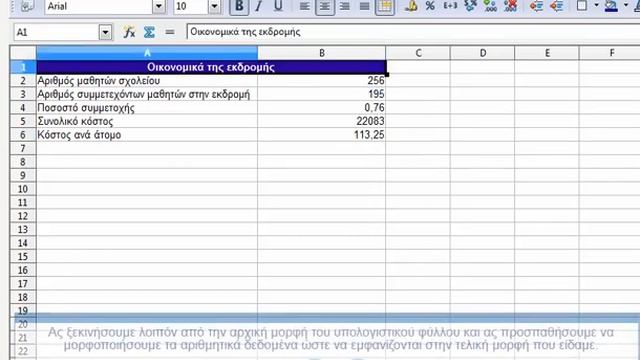Align cell text to the right
The height and width of the screenshot is (360, 640).
[x=345, y=6]
